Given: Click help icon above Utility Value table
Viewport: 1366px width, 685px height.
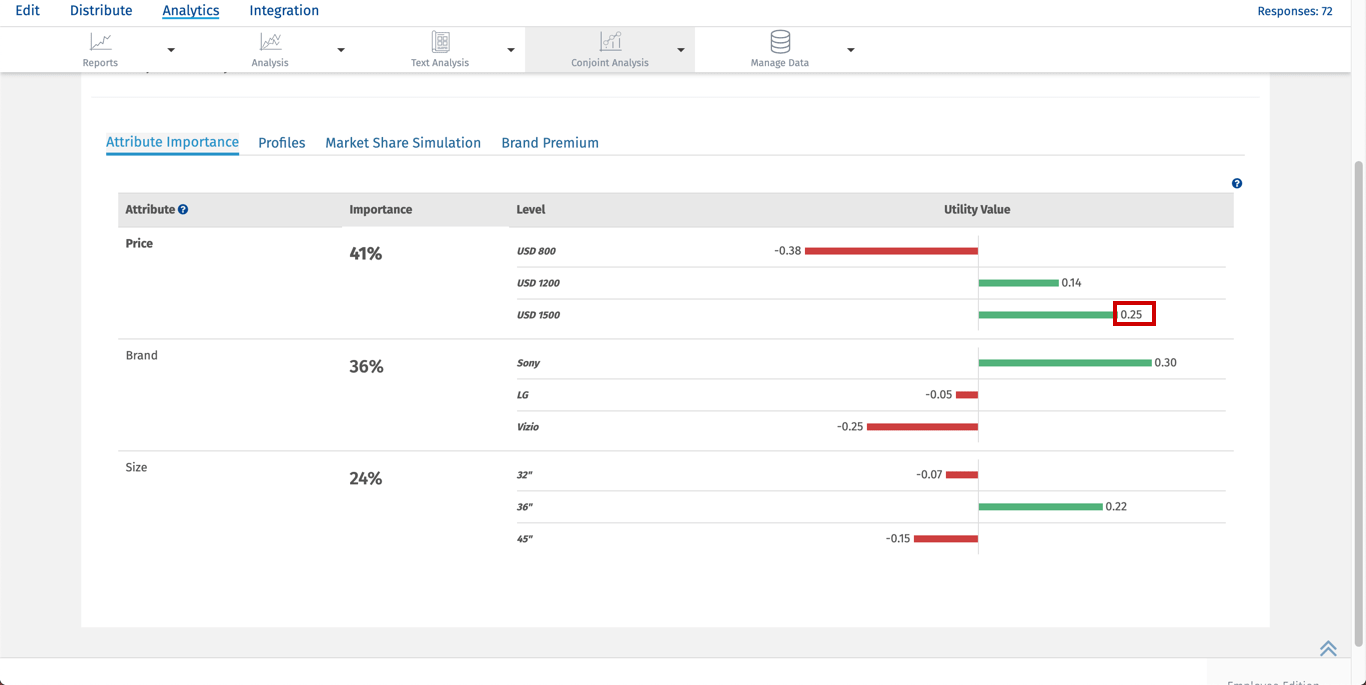Looking at the screenshot, I should point(1237,184).
